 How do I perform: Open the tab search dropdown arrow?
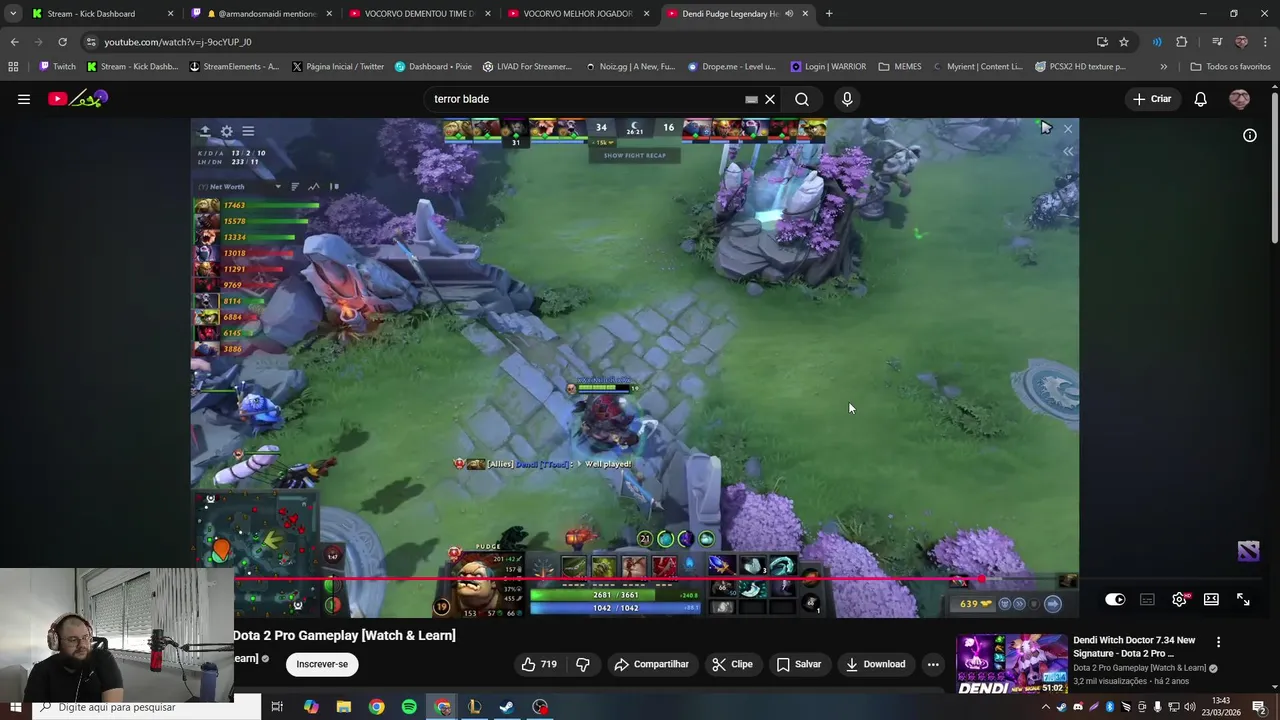(13, 14)
